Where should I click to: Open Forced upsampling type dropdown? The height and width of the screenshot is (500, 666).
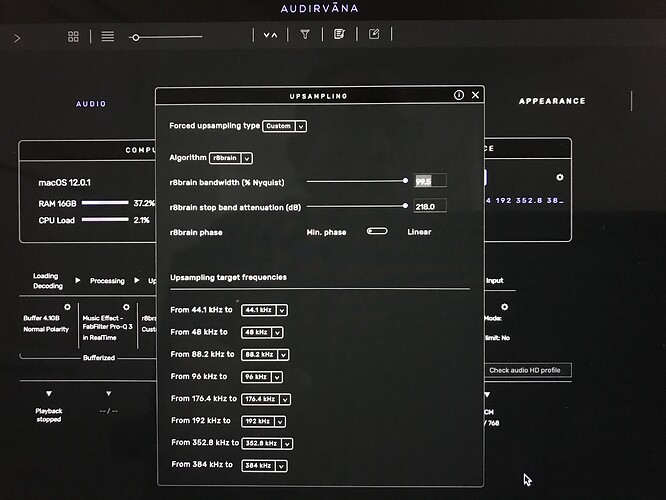(284, 126)
